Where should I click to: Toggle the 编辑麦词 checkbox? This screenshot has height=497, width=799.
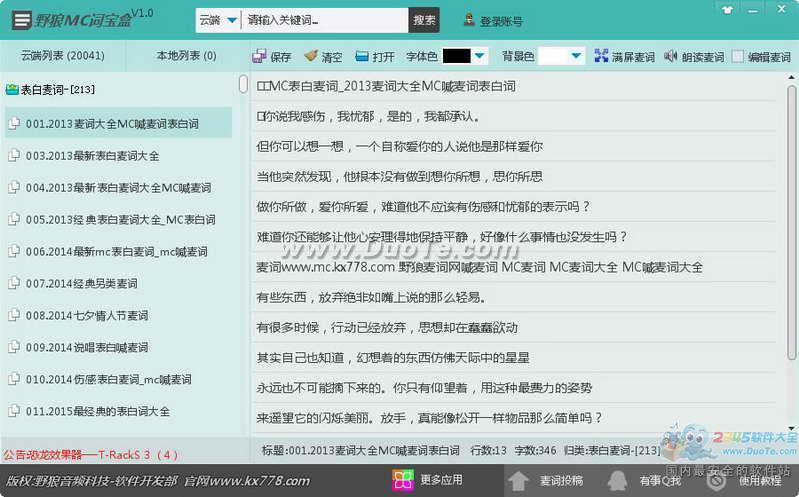[737, 56]
